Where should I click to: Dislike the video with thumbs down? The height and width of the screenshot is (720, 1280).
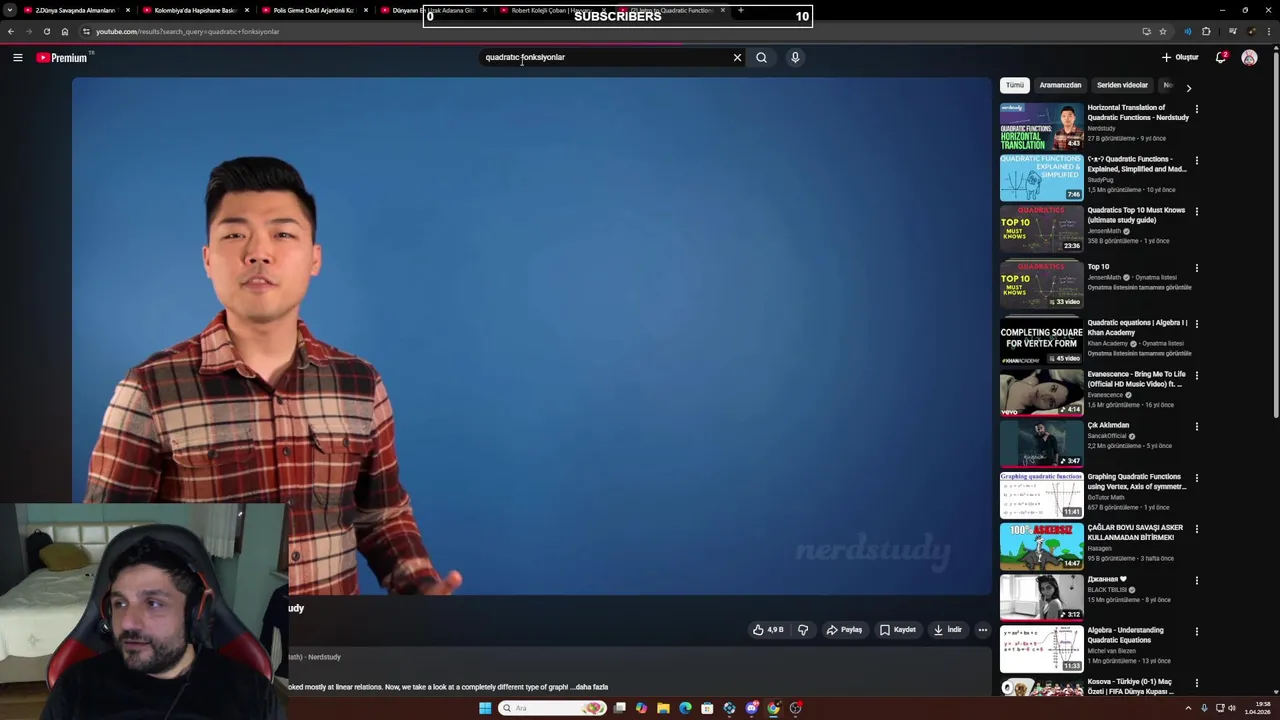tap(803, 630)
